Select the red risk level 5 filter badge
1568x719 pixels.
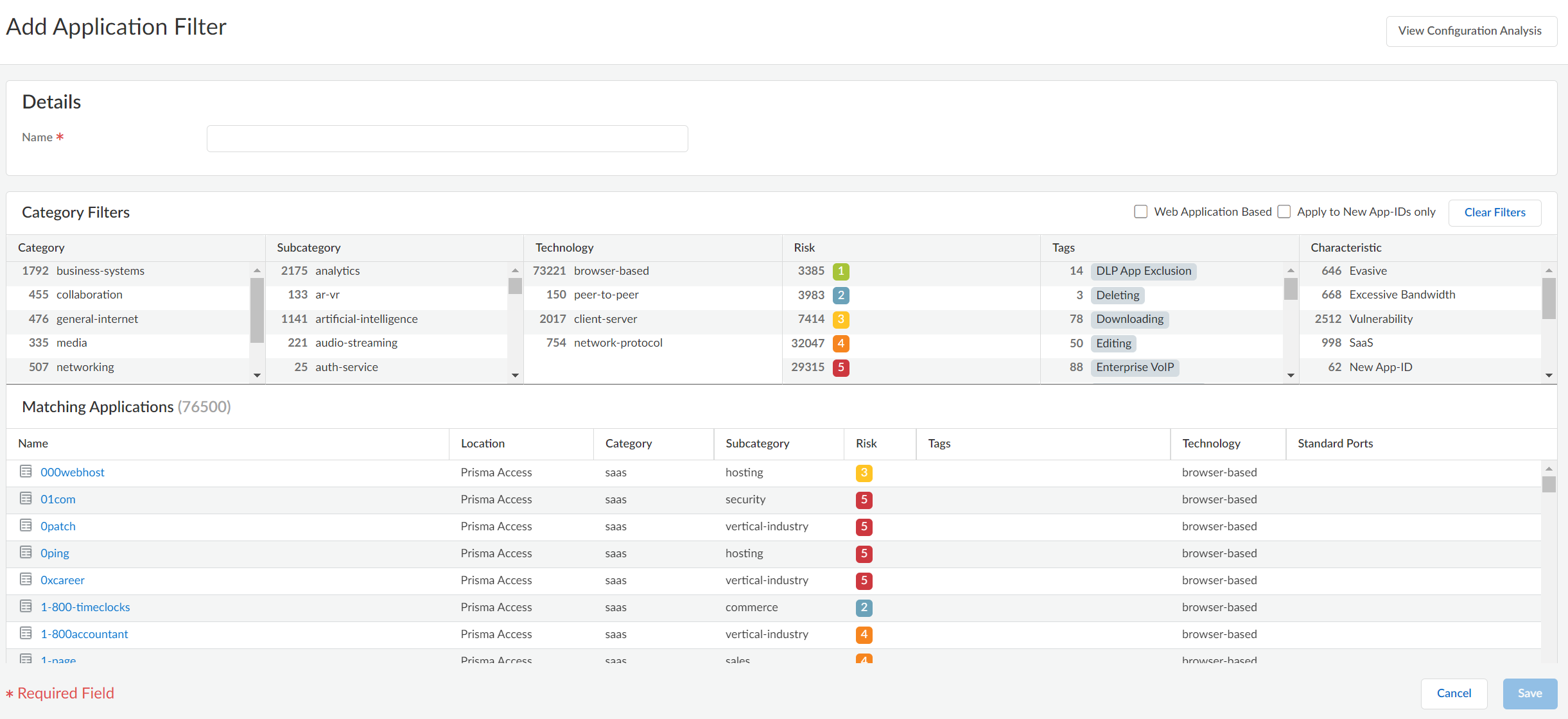pos(841,368)
